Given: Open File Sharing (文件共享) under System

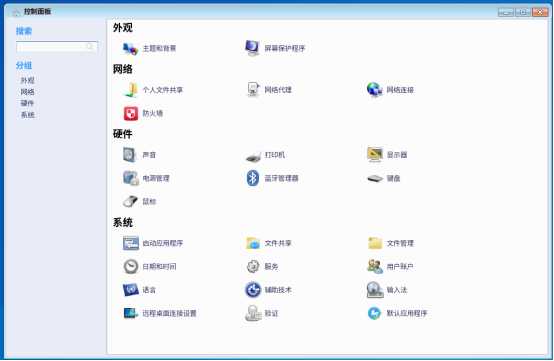Looking at the screenshot, I should pos(269,243).
